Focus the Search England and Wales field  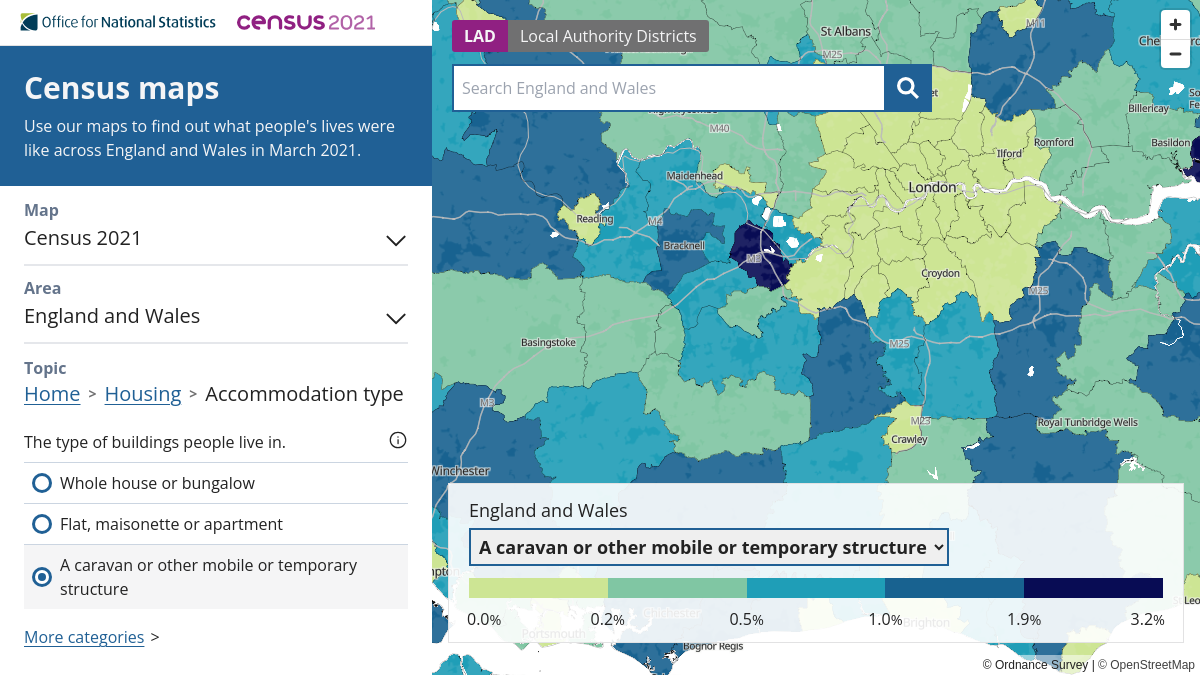click(669, 88)
